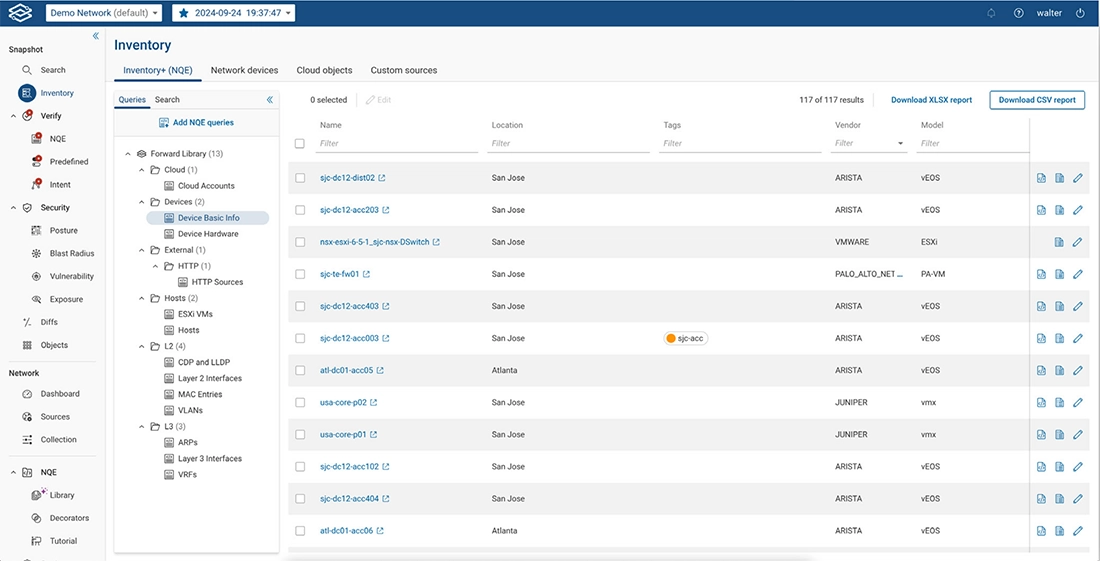This screenshot has height=561, width=1100.
Task: Click the Tags filter field
Action: 742,143
